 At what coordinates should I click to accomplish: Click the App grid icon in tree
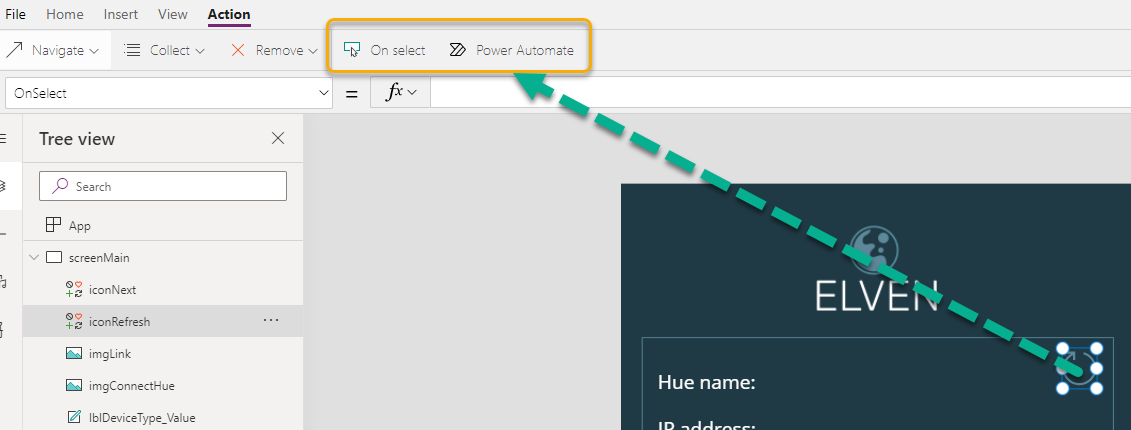pos(53,225)
